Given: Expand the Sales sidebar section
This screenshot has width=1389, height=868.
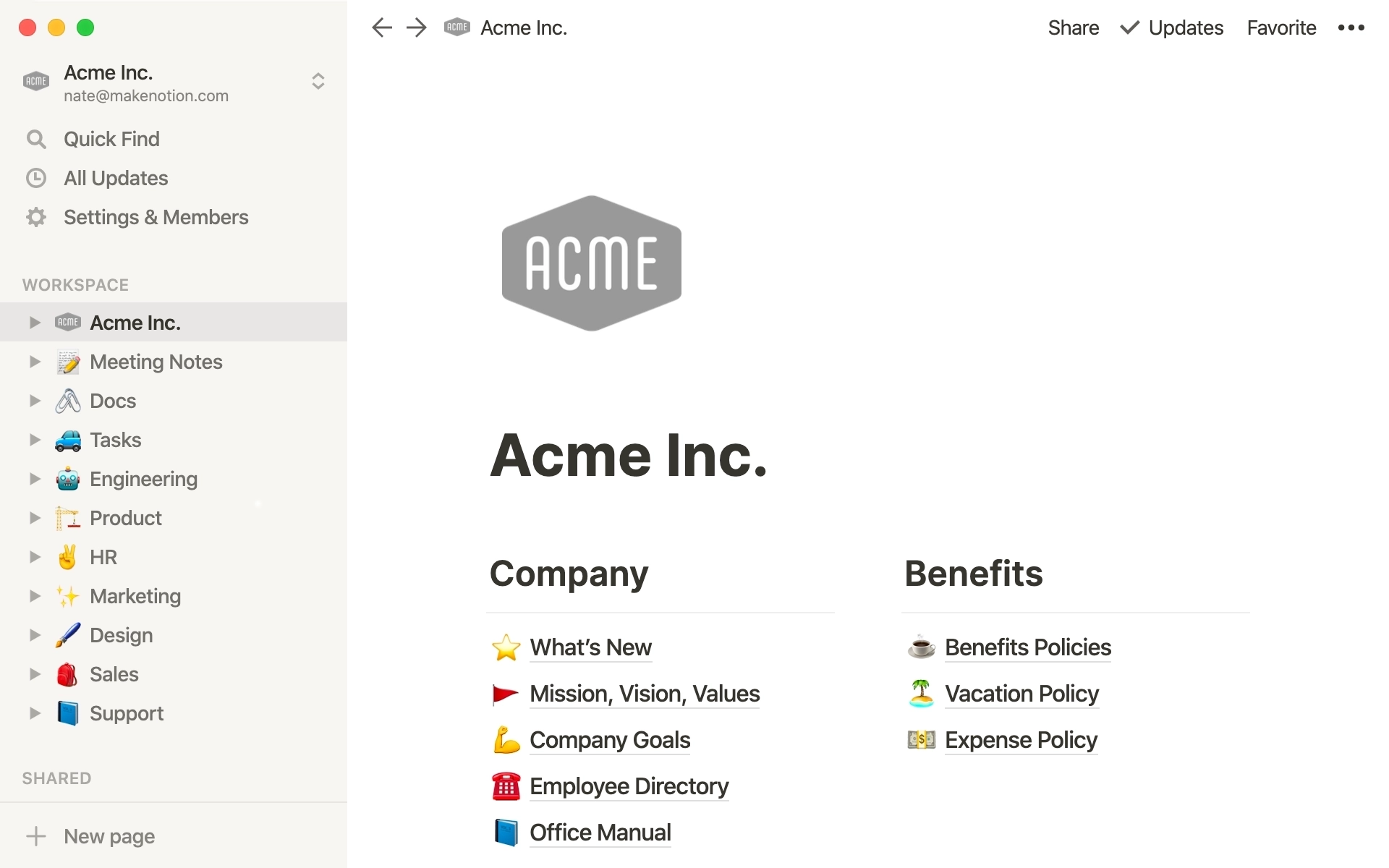Looking at the screenshot, I should (35, 674).
